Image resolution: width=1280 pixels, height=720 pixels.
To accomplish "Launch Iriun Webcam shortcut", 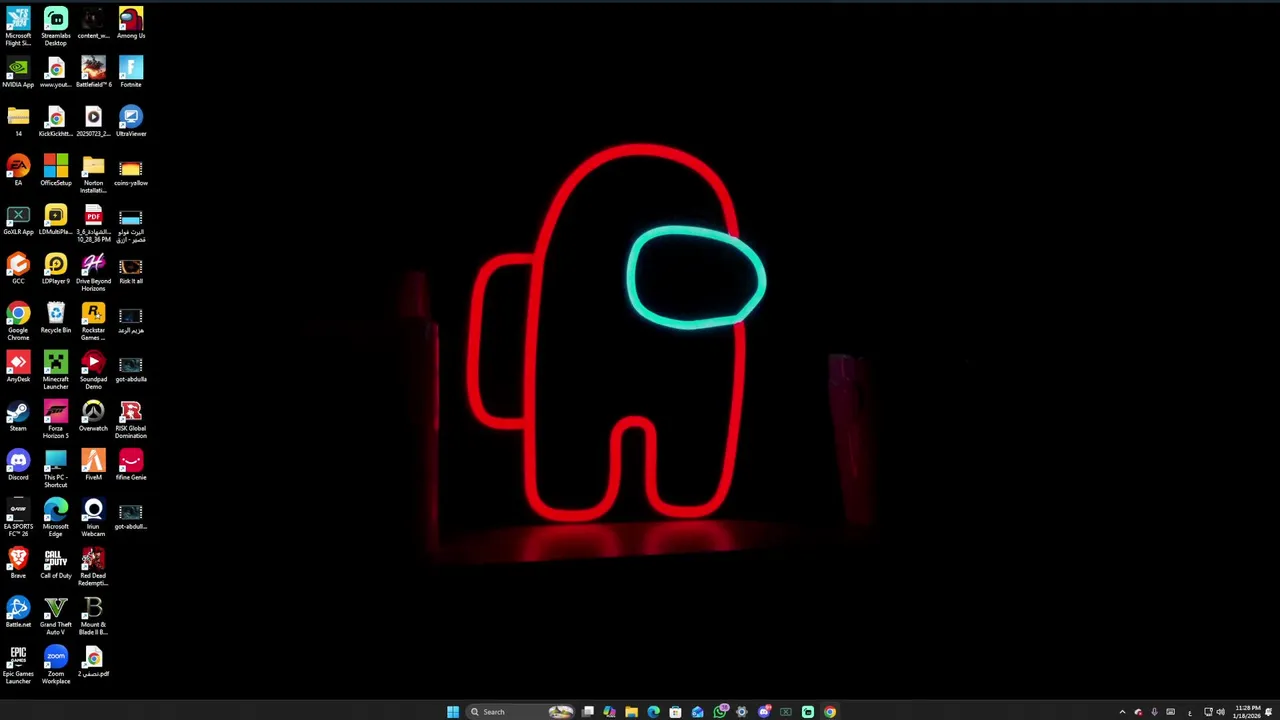I will point(93,517).
